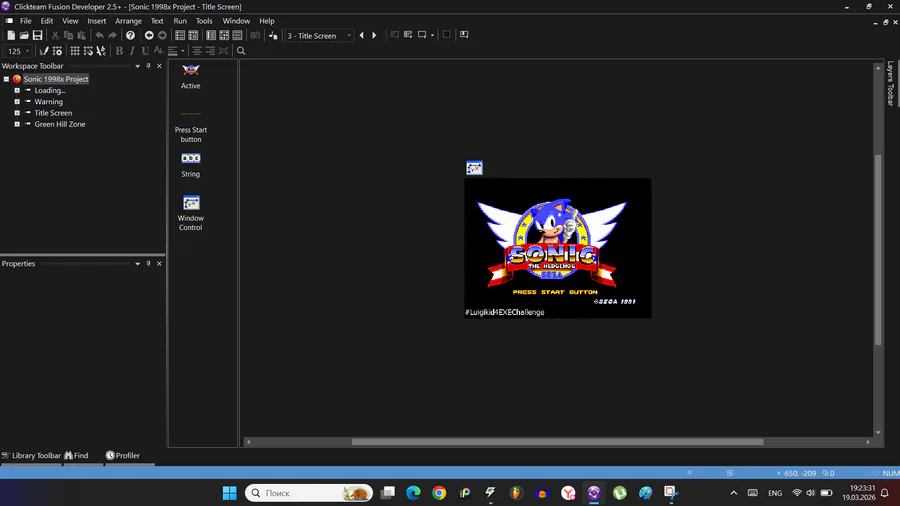Viewport: 900px width, 506px height.
Task: Expand the Warning frame node
Action: click(x=17, y=102)
